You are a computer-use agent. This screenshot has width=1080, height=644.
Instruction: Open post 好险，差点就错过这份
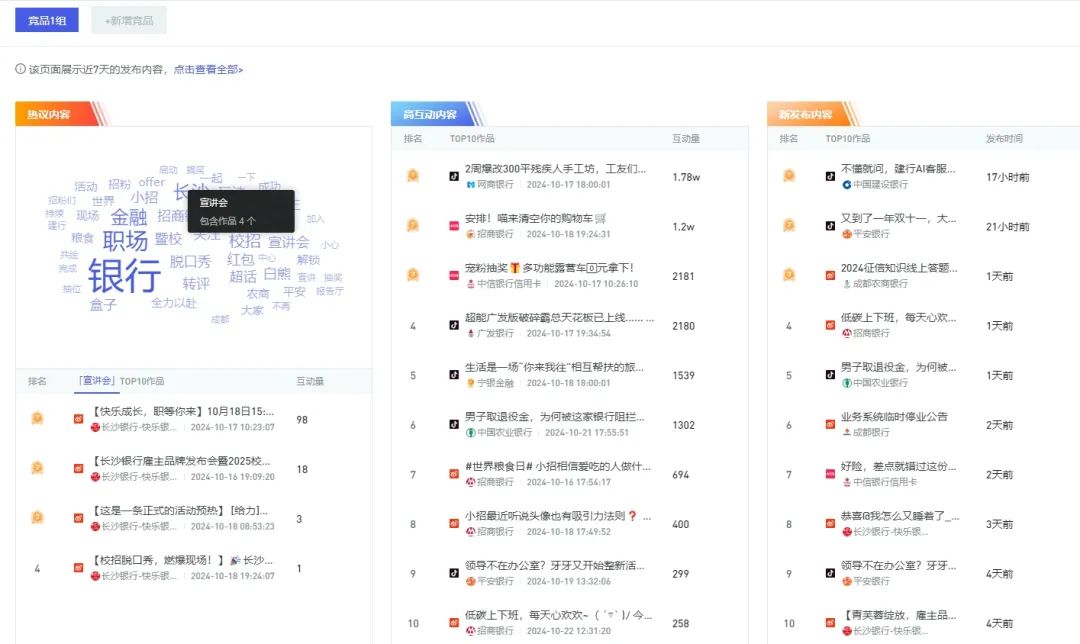[x=898, y=466]
